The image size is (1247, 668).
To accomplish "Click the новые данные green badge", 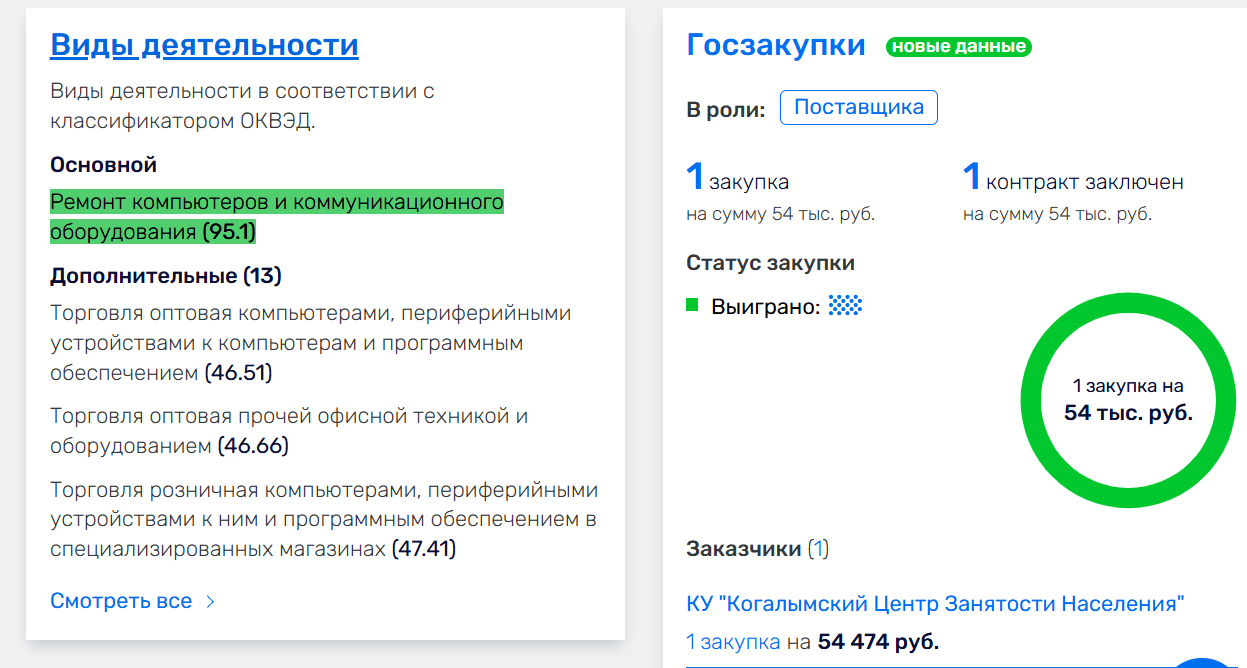I will point(958,46).
